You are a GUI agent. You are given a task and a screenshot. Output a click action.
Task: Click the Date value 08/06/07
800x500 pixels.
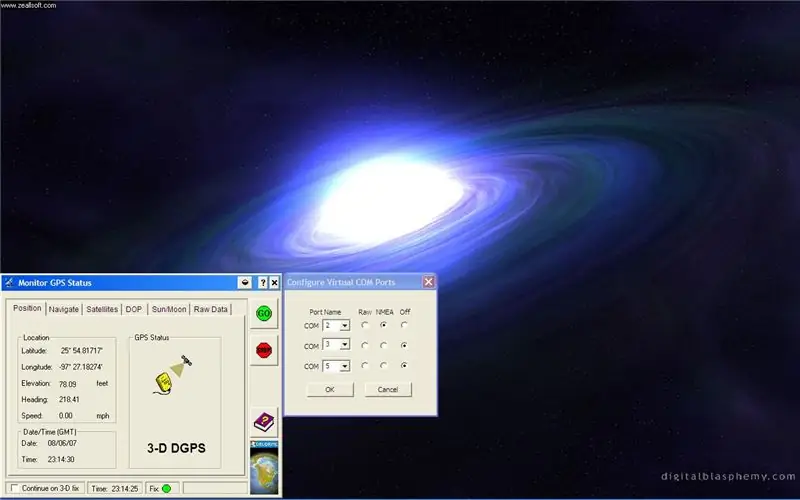click(x=62, y=443)
